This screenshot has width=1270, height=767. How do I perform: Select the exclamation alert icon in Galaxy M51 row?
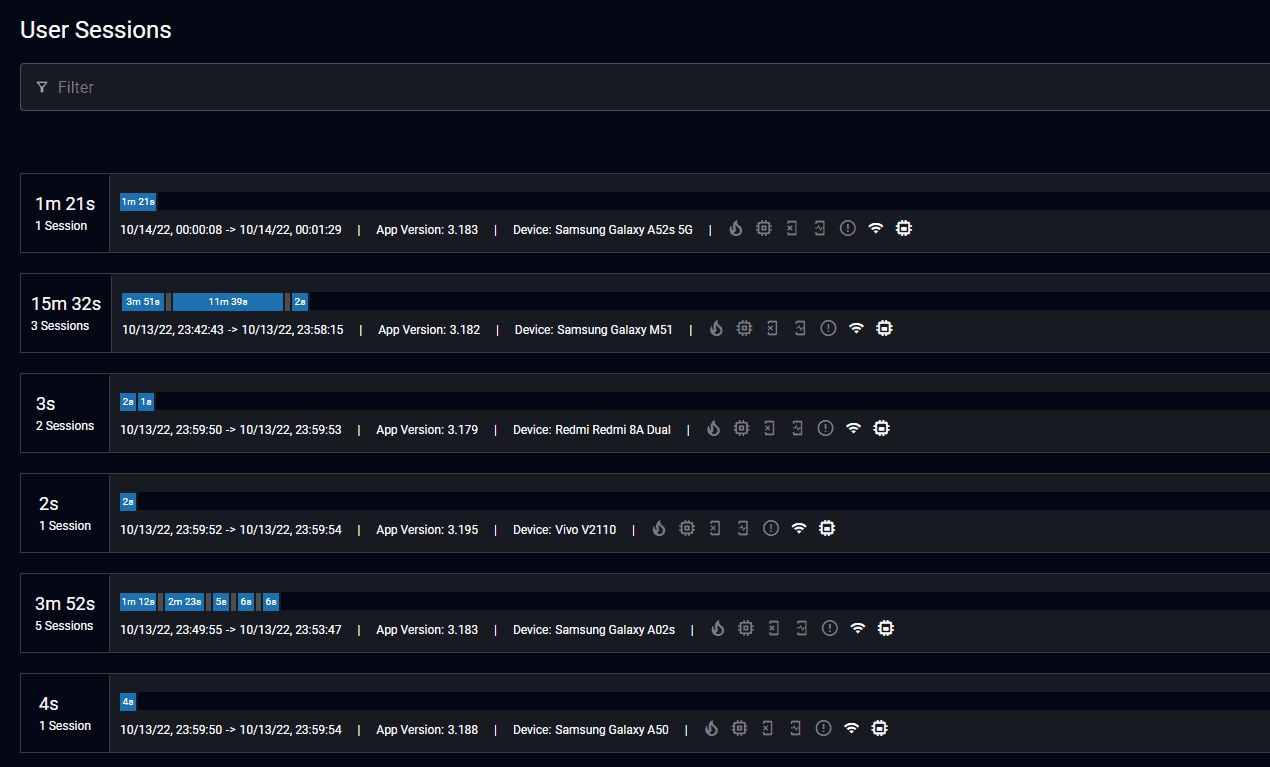(828, 328)
